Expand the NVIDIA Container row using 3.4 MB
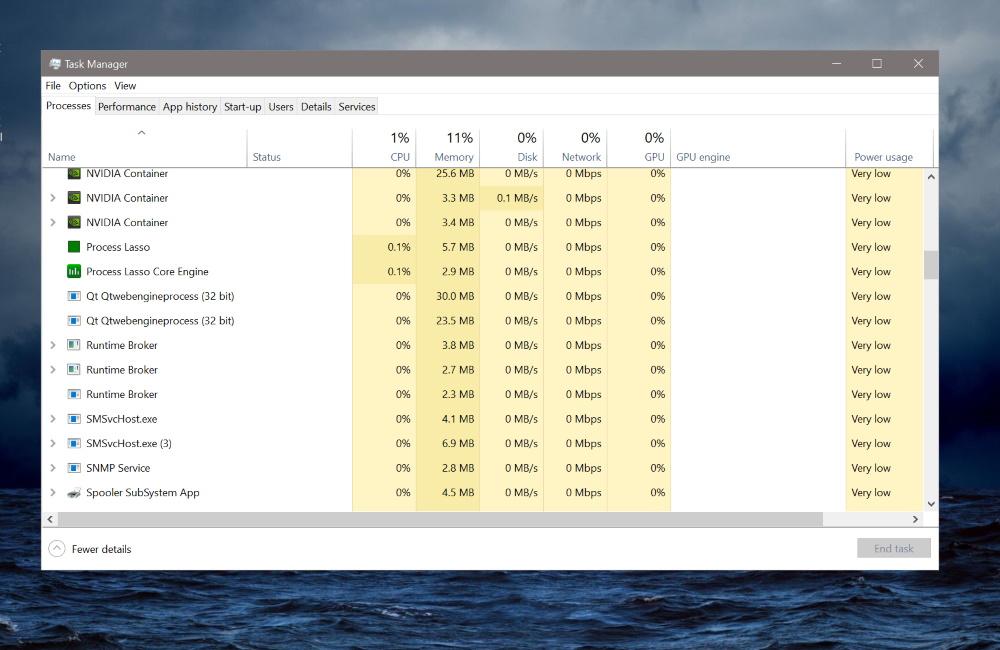Viewport: 1000px width, 650px height. 53,222
